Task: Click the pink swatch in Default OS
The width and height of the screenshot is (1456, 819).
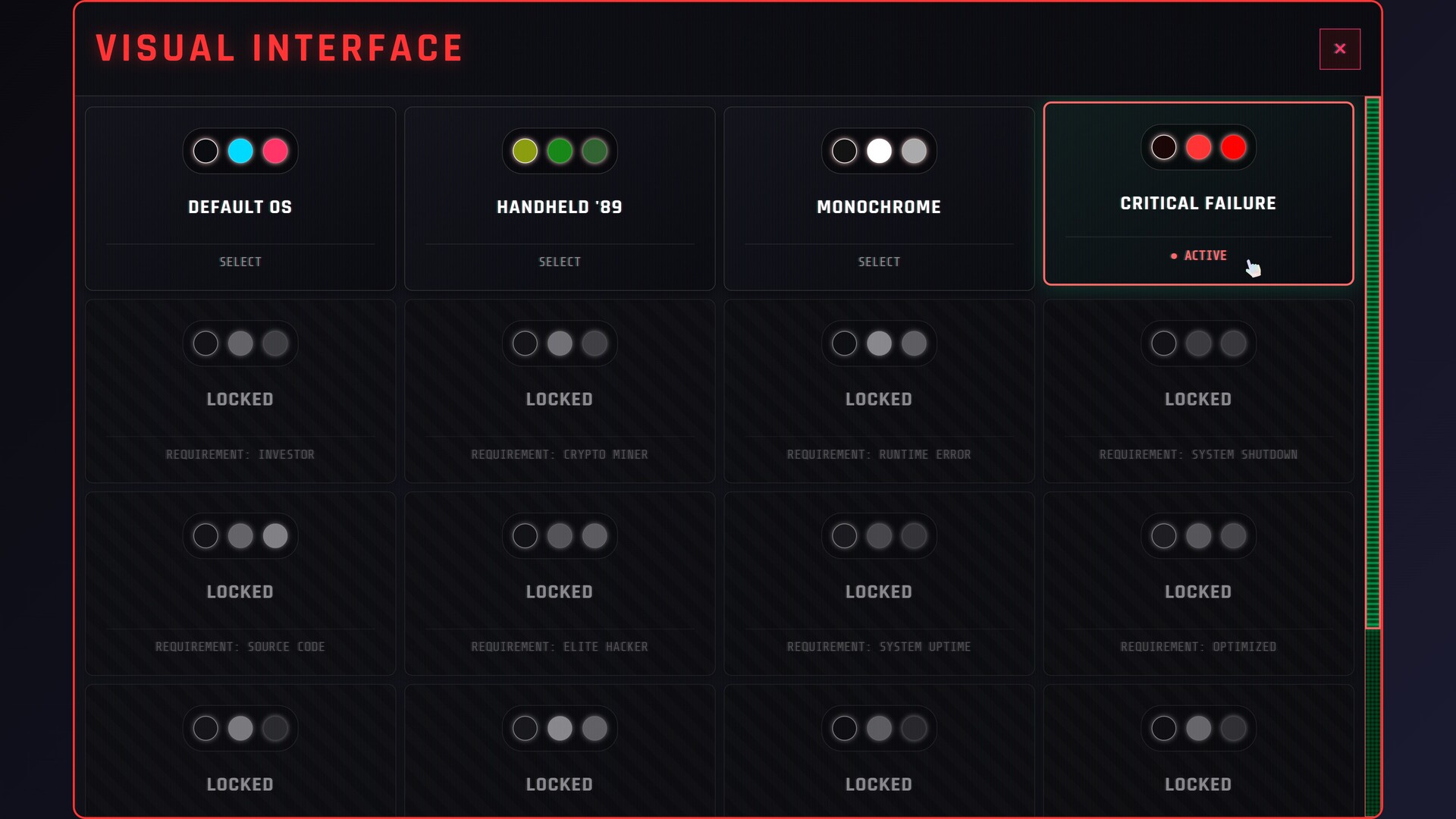Action: click(275, 151)
